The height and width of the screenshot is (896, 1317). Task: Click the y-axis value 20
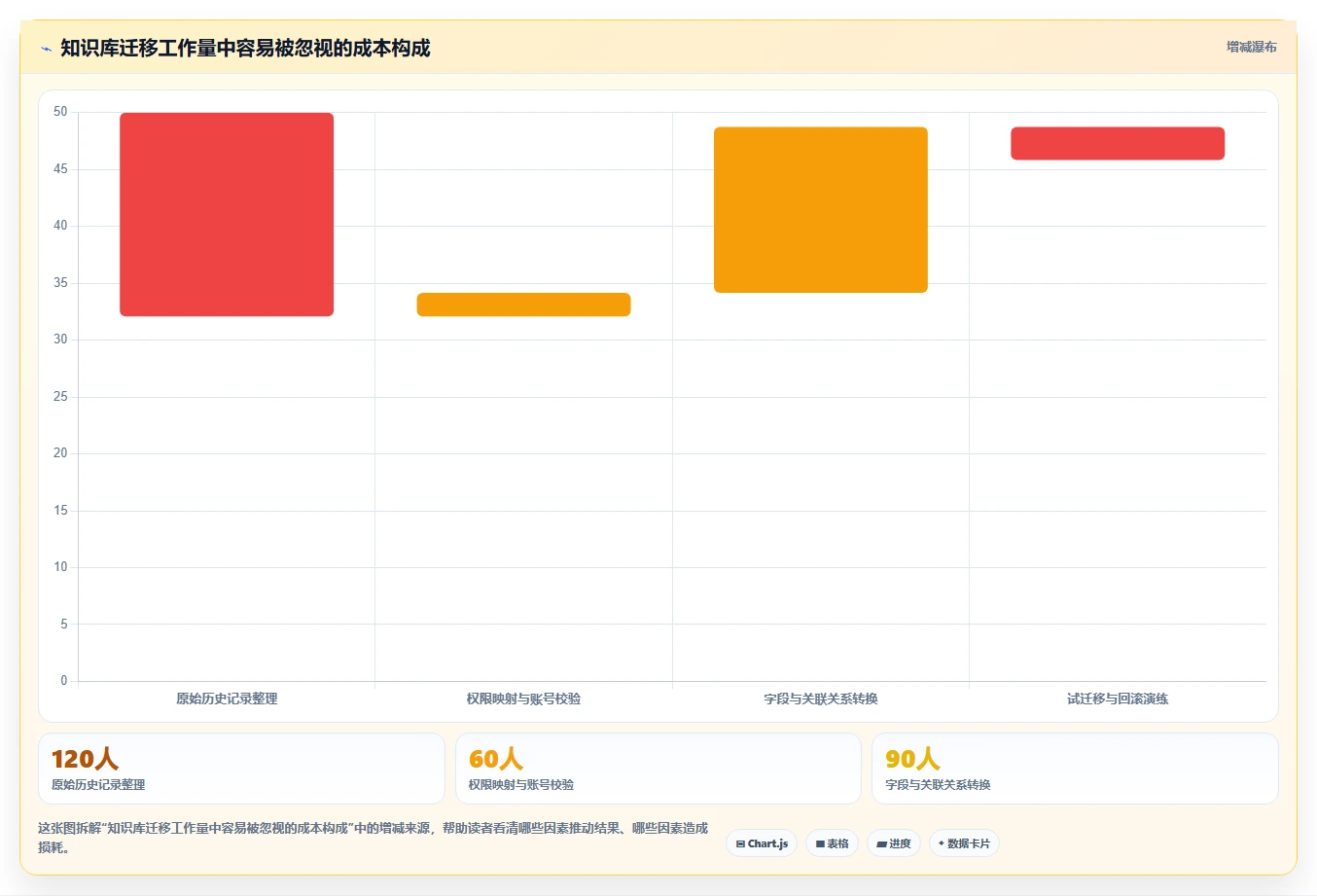pos(60,453)
